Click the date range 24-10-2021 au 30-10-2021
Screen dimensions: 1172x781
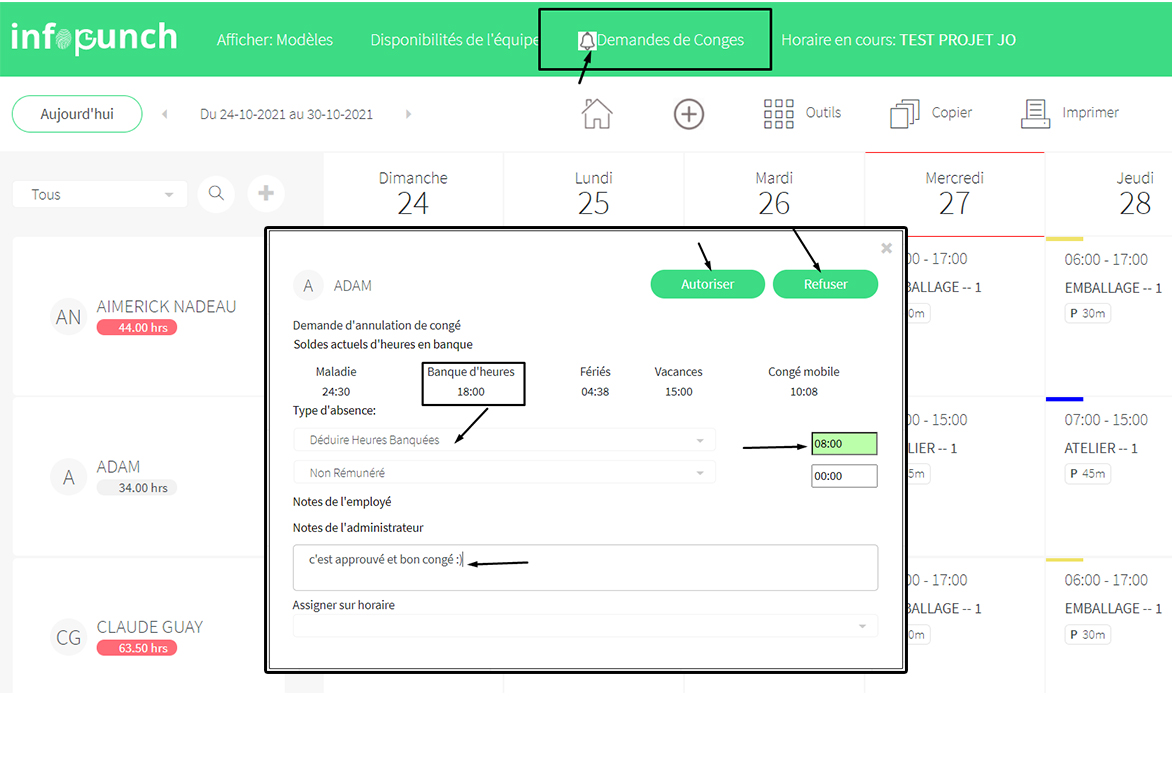coord(286,114)
